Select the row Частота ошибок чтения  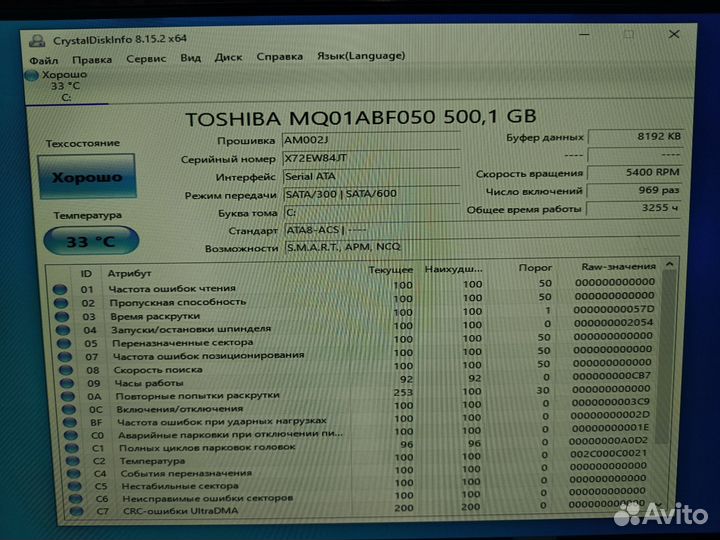pyautogui.click(x=356, y=287)
